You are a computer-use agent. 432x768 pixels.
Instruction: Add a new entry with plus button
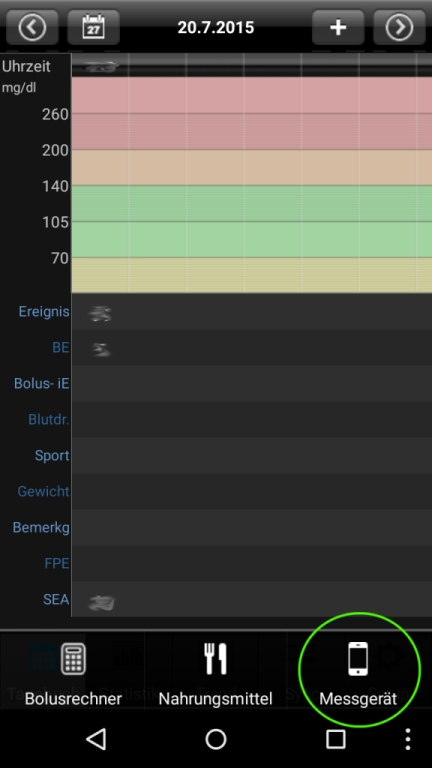click(x=338, y=27)
